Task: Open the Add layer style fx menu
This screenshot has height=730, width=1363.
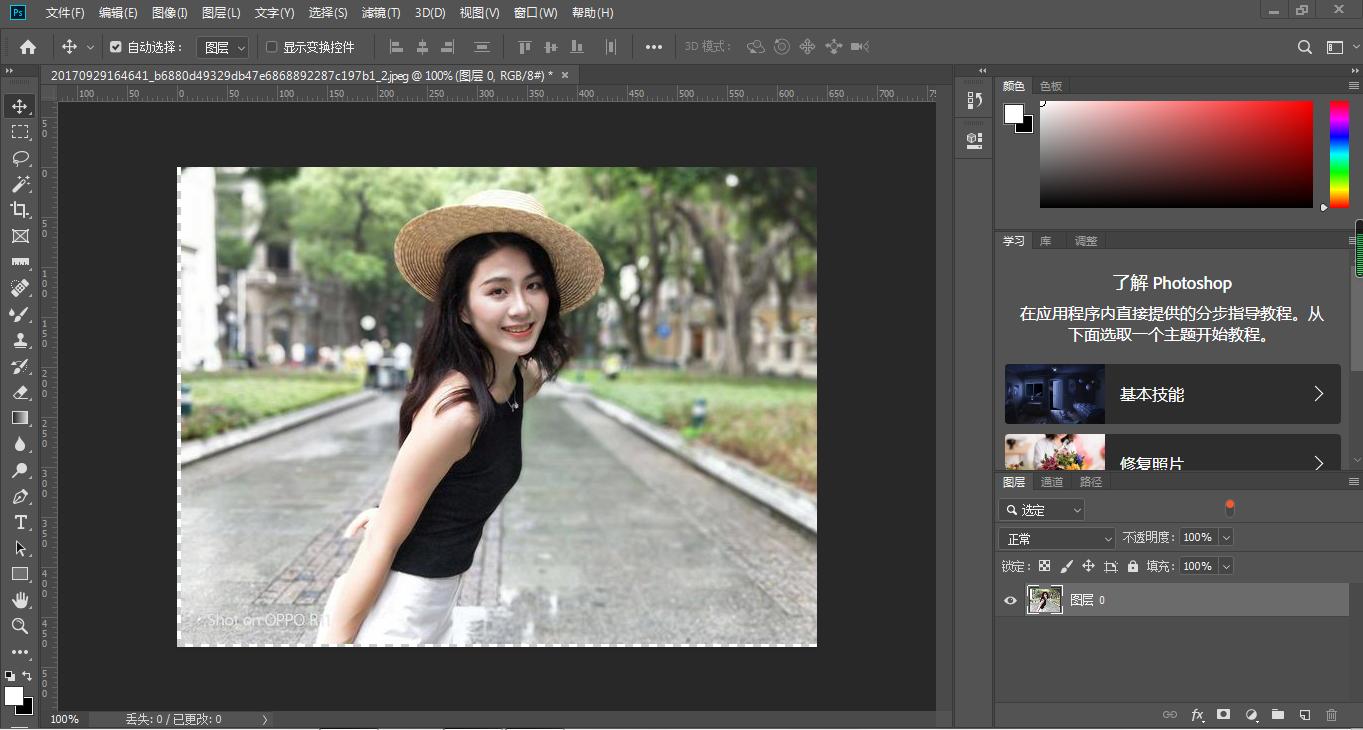Action: tap(1197, 715)
